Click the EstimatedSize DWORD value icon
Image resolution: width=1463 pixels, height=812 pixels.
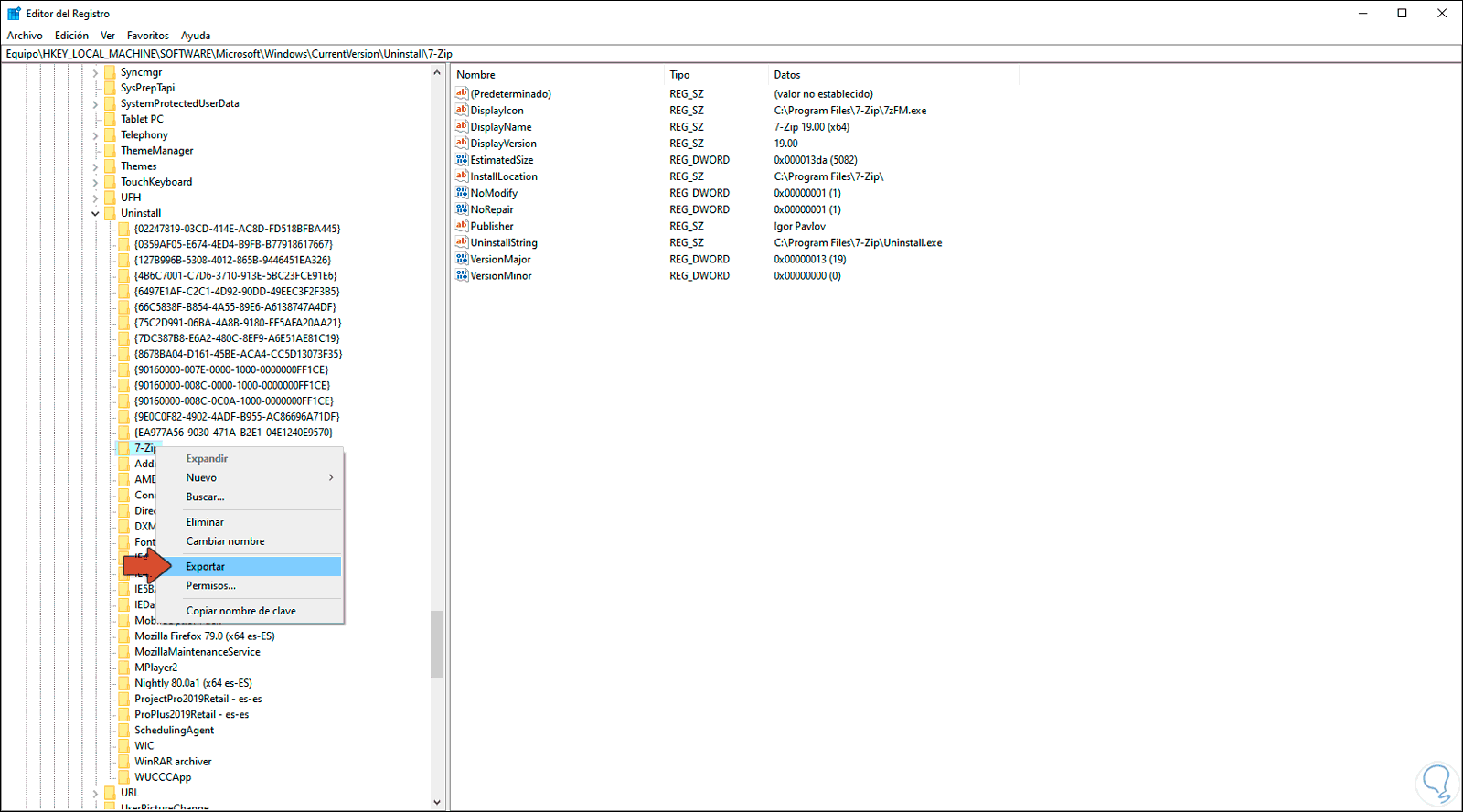pos(462,159)
